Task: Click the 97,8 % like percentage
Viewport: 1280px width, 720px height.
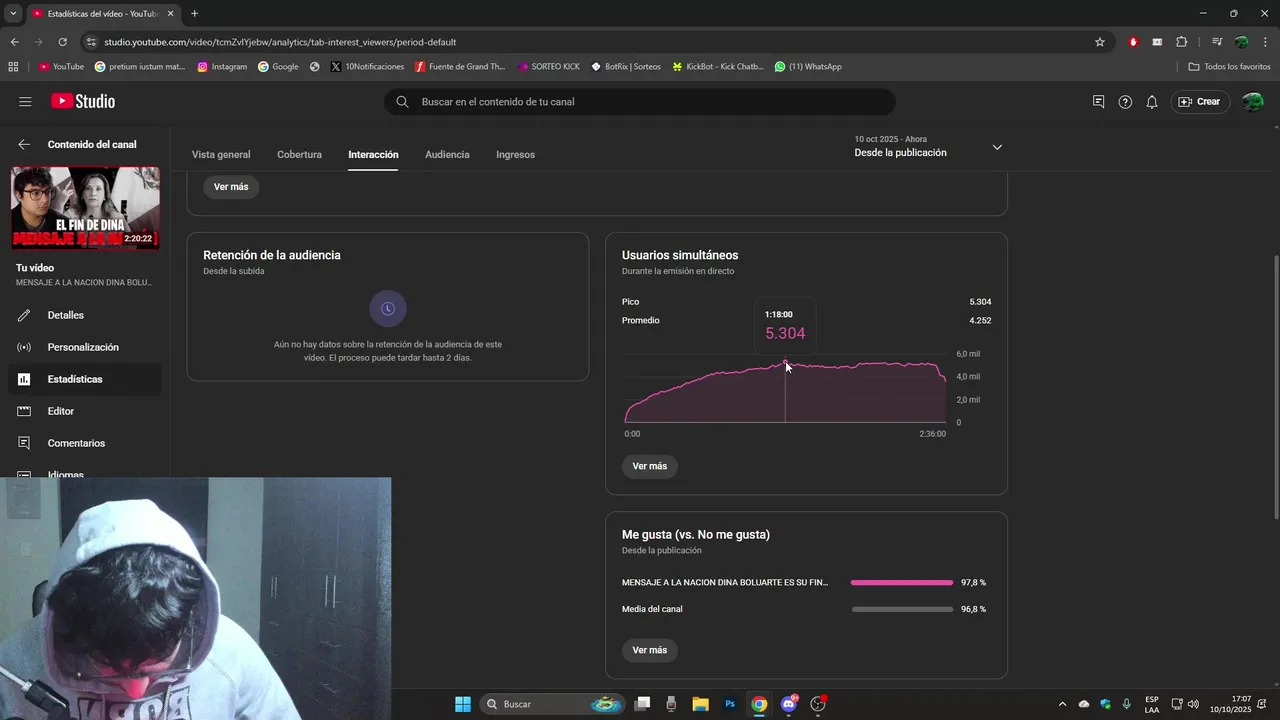Action: (x=973, y=582)
